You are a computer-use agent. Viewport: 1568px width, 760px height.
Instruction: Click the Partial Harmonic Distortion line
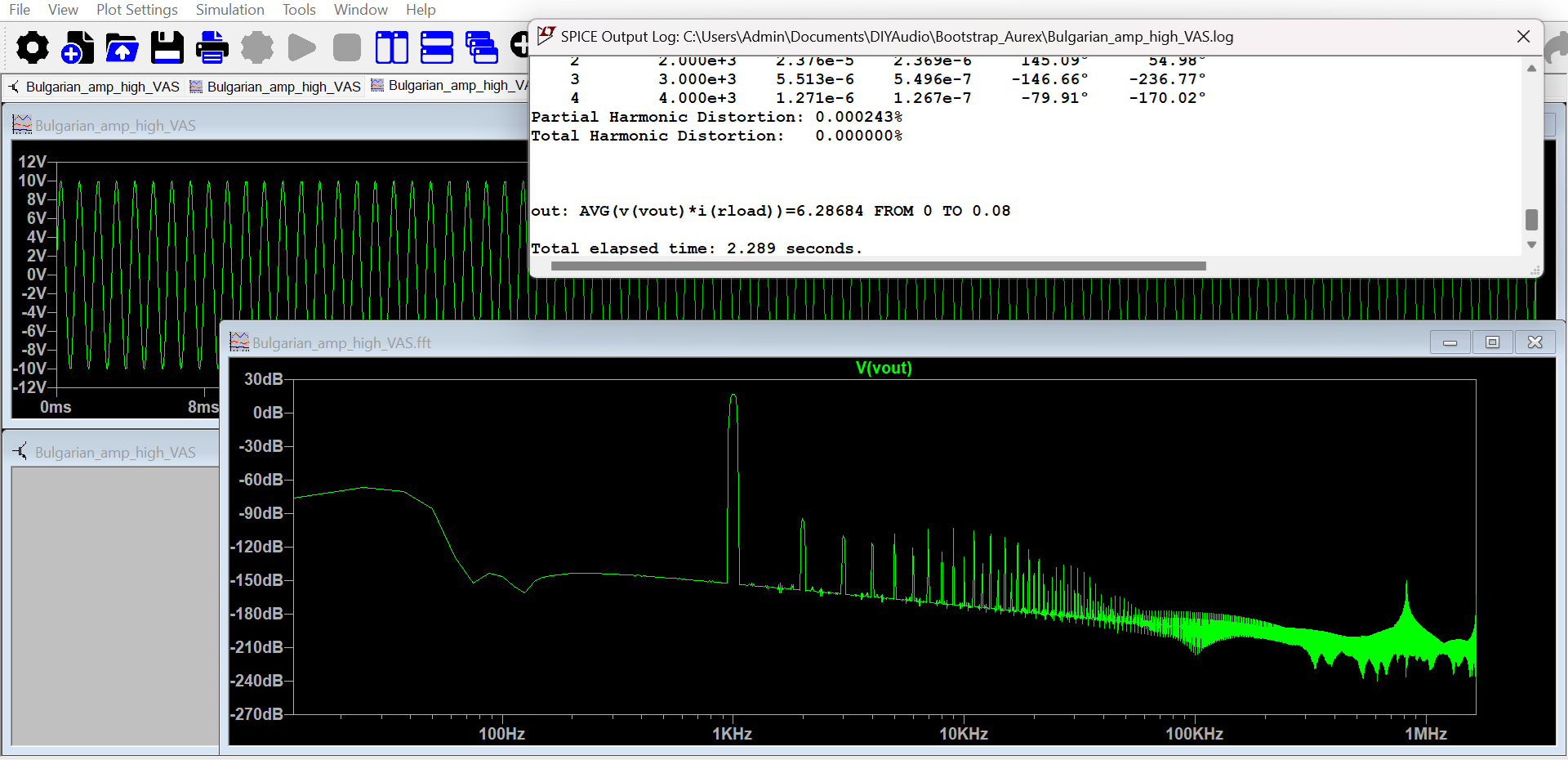coord(716,117)
